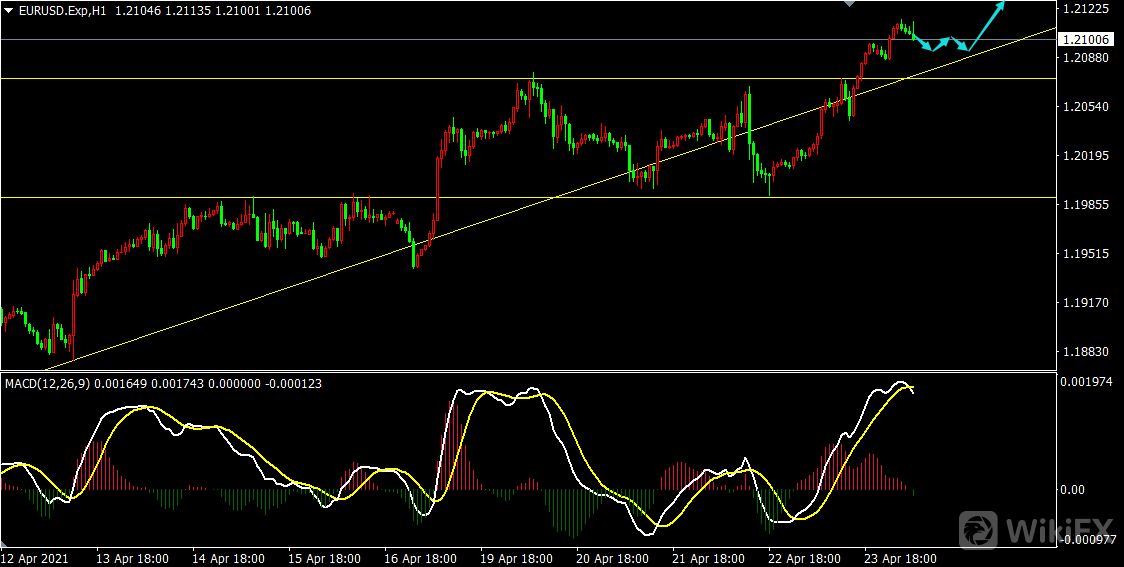Screen dimensions: 1124x567
Task: Click the 19 Apr 18:00 time label
Action: coord(516,558)
